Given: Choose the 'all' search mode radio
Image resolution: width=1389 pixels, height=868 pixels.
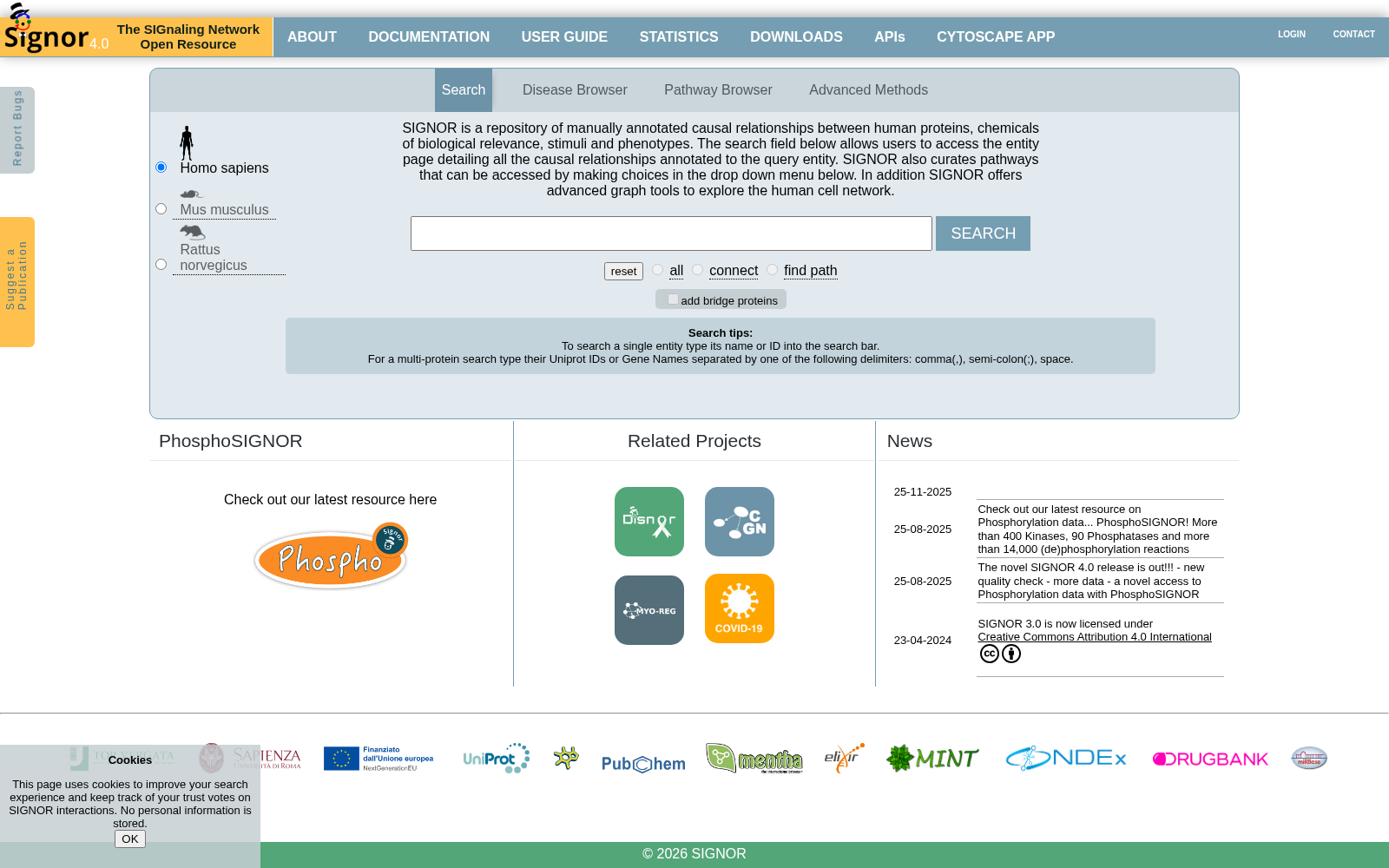Looking at the screenshot, I should point(657,270).
